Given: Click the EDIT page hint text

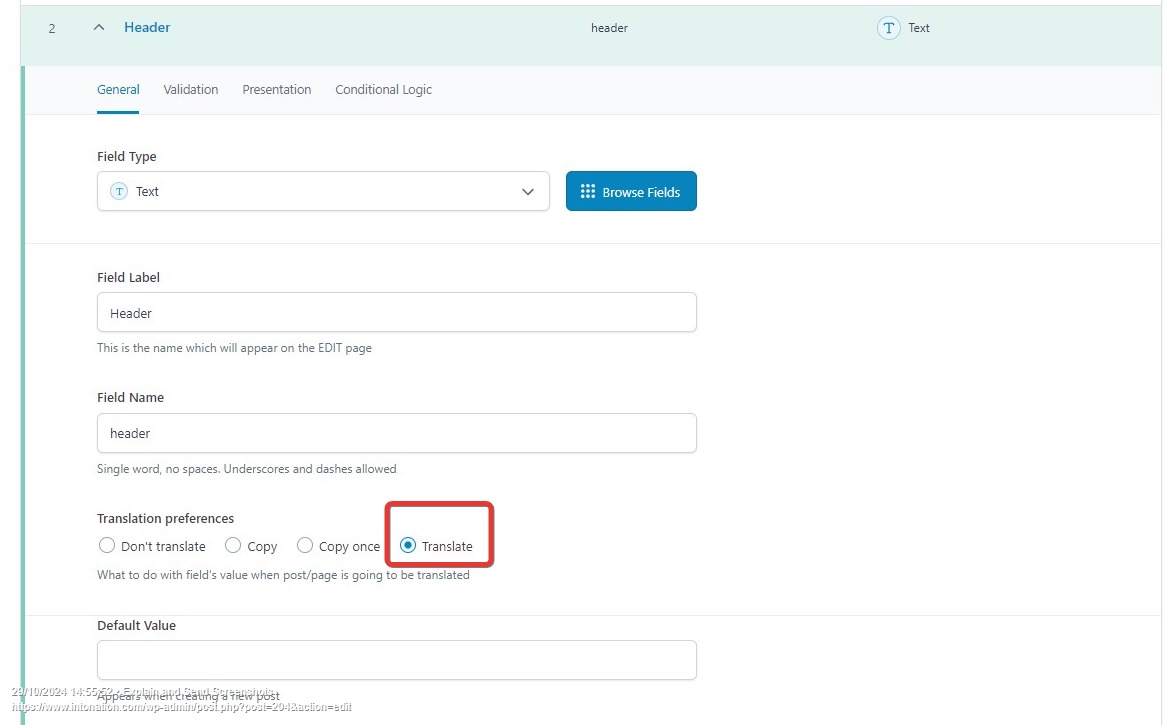Looking at the screenshot, I should tap(234, 348).
